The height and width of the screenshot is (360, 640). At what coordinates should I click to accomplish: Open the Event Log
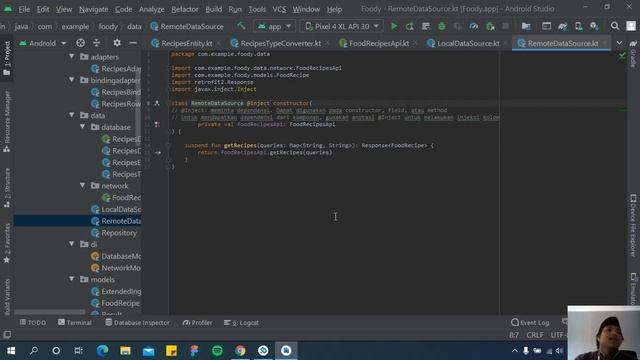click(530, 322)
